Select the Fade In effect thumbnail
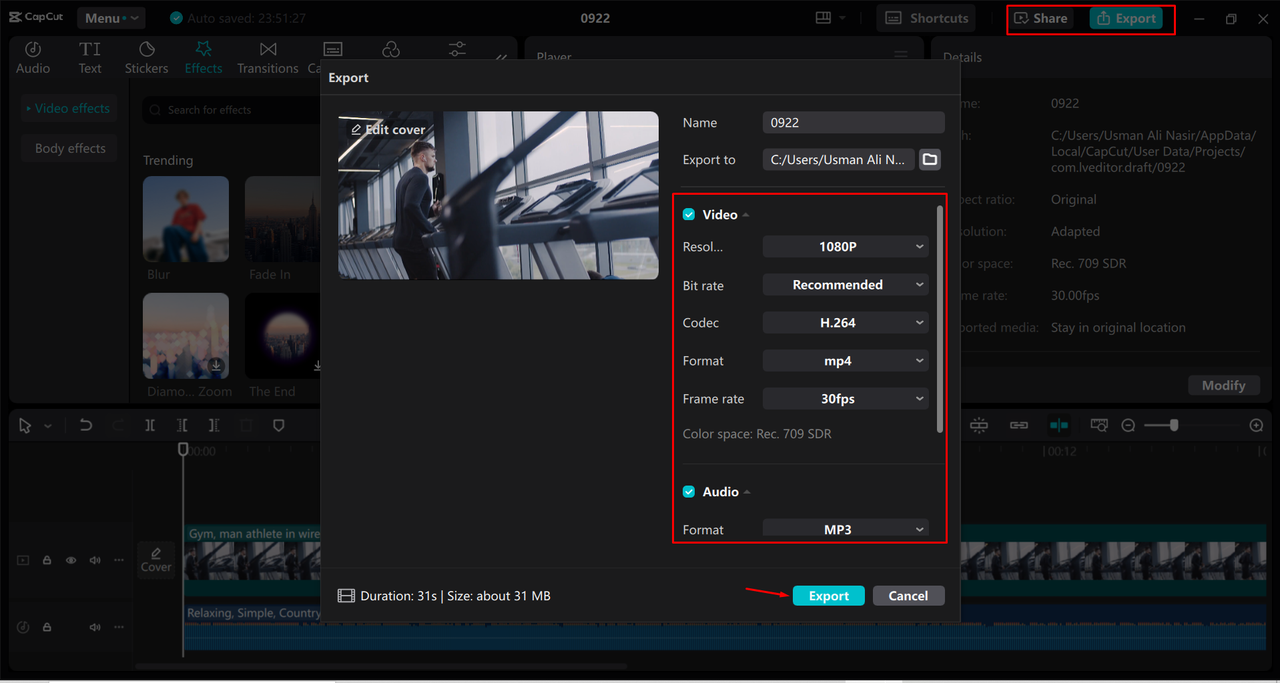Screen dimensions: 1280x683 (283, 219)
